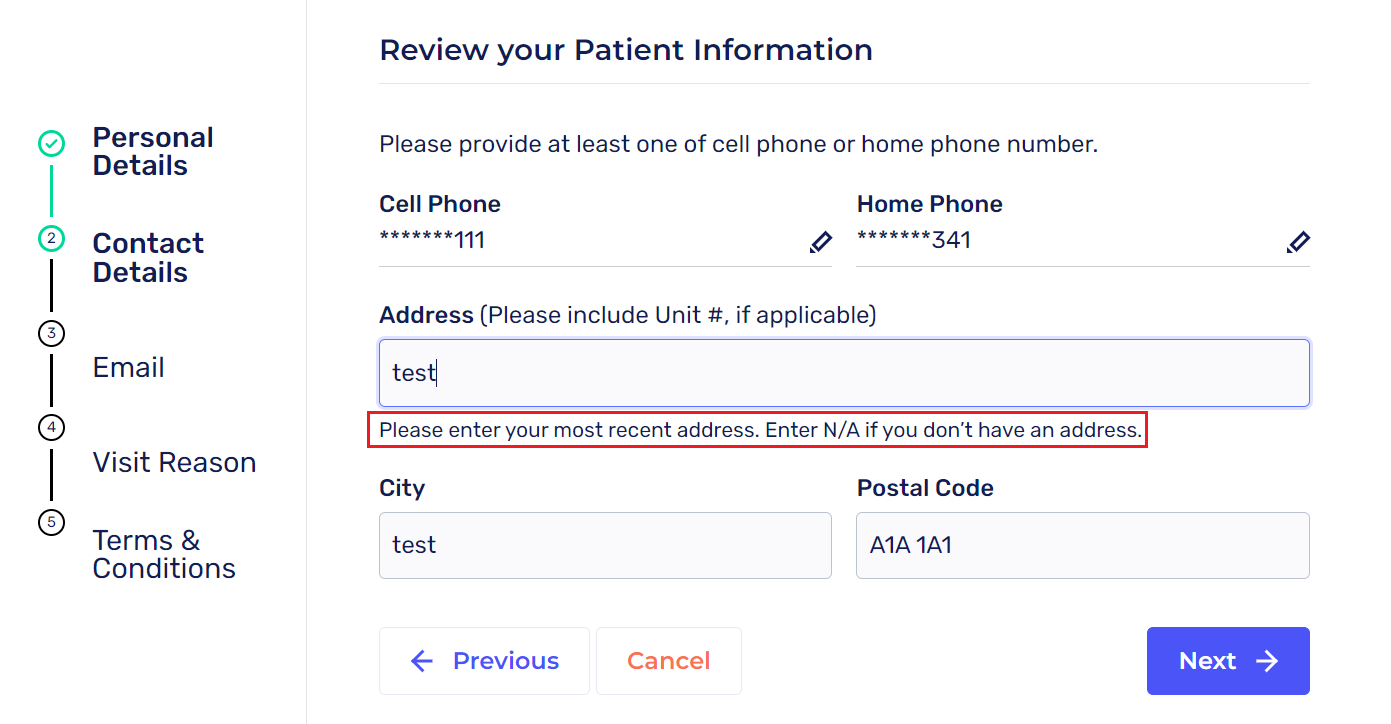
Task: Select the step 4 circle indicator
Action: [x=51, y=428]
